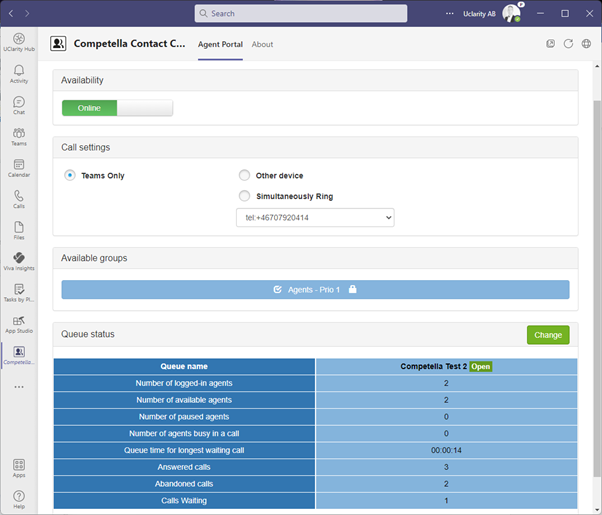This screenshot has width=602, height=515.
Task: Open settings and more ellipsis menu
Action: pyautogui.click(x=450, y=13)
